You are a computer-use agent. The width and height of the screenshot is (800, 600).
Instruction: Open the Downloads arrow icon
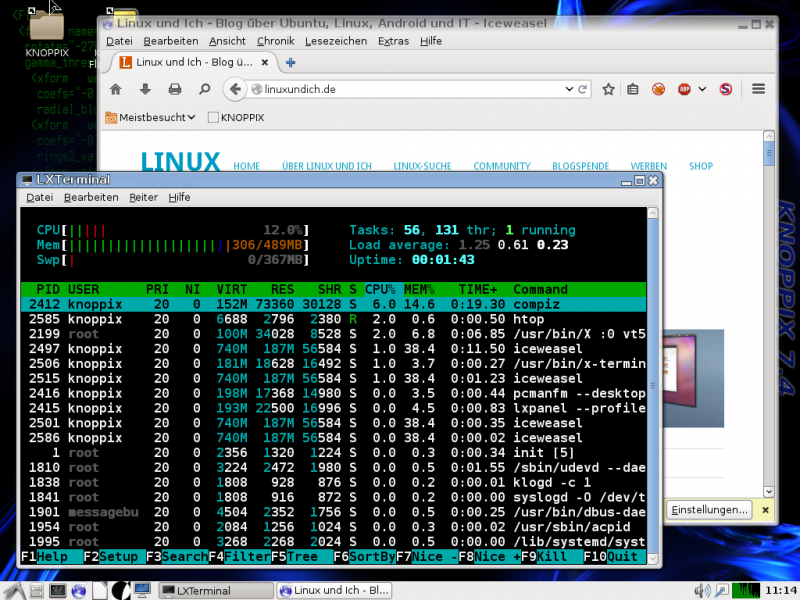[145, 89]
